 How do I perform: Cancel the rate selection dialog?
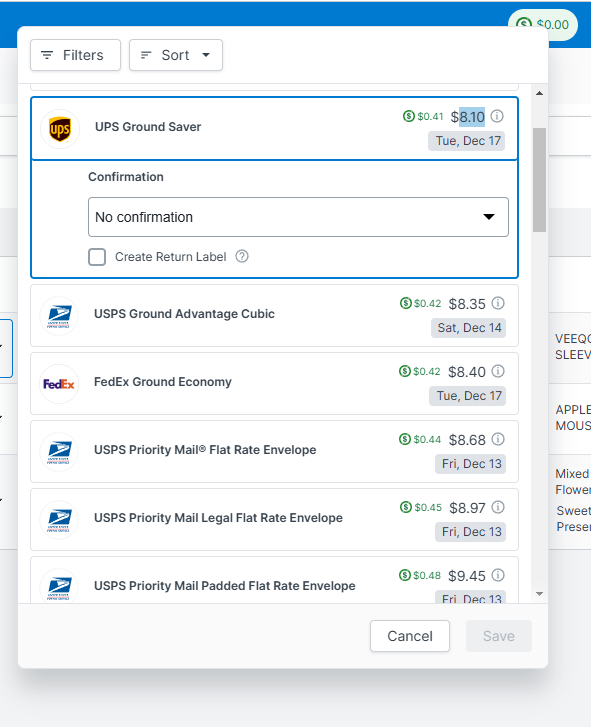point(410,636)
